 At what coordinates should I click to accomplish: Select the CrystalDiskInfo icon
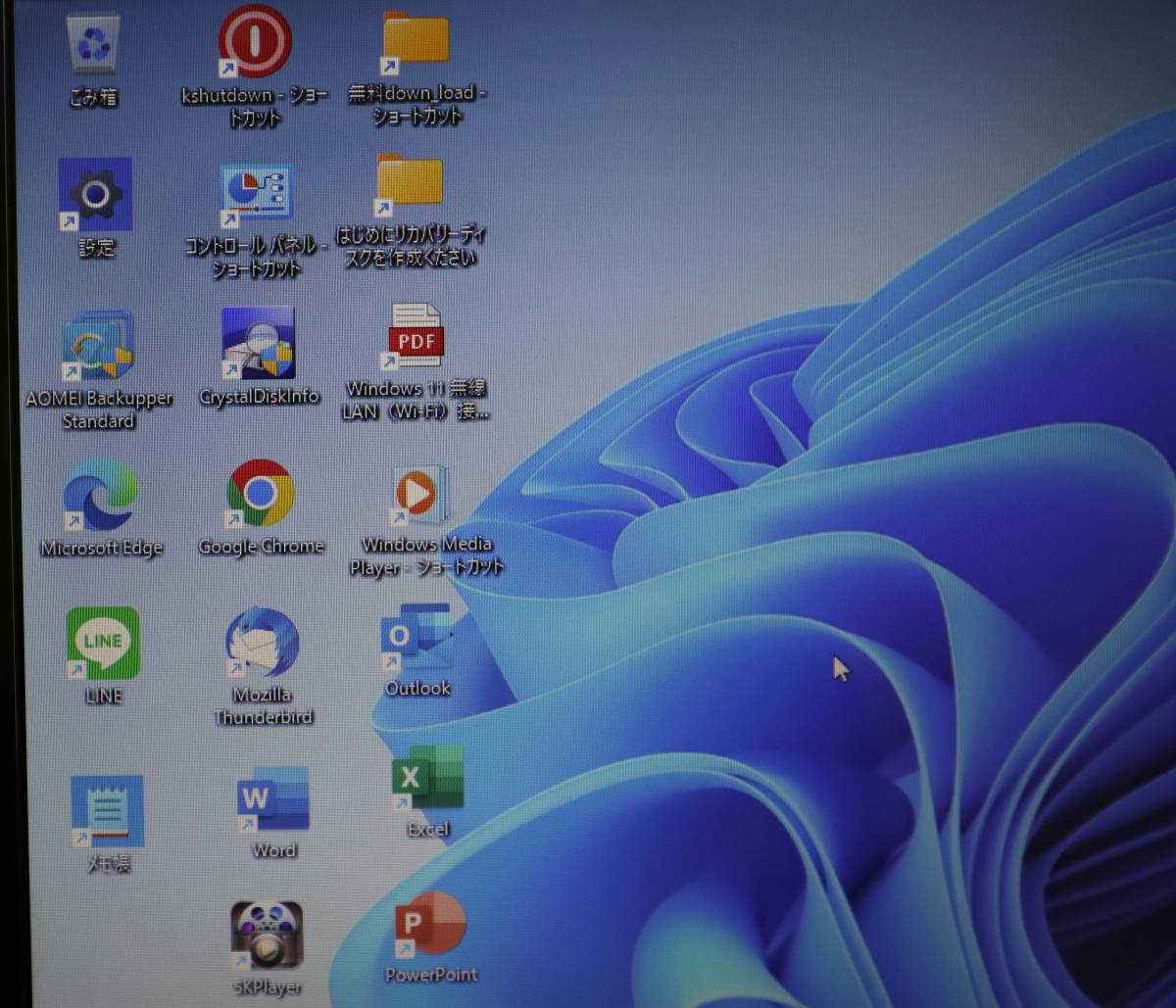[x=258, y=344]
